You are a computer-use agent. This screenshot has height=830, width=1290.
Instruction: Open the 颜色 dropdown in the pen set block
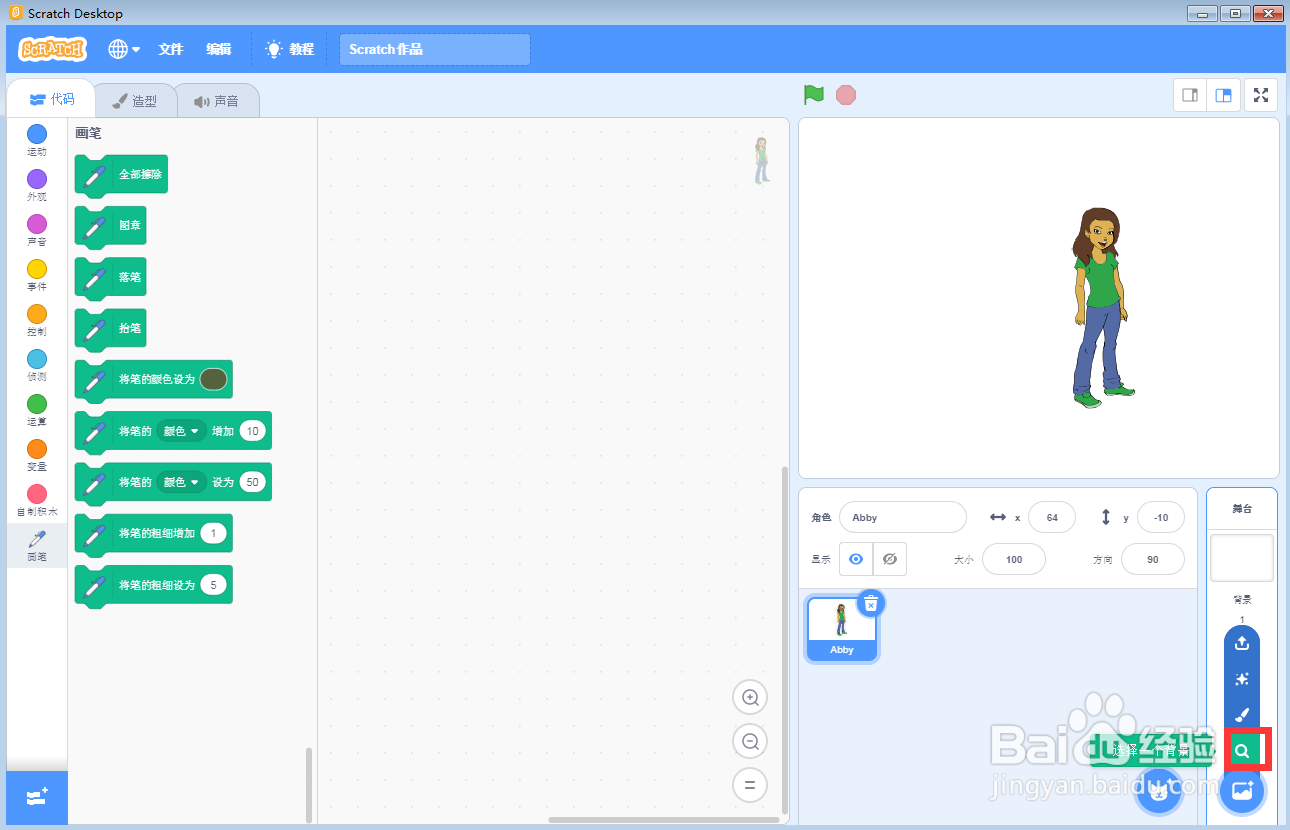(x=181, y=481)
